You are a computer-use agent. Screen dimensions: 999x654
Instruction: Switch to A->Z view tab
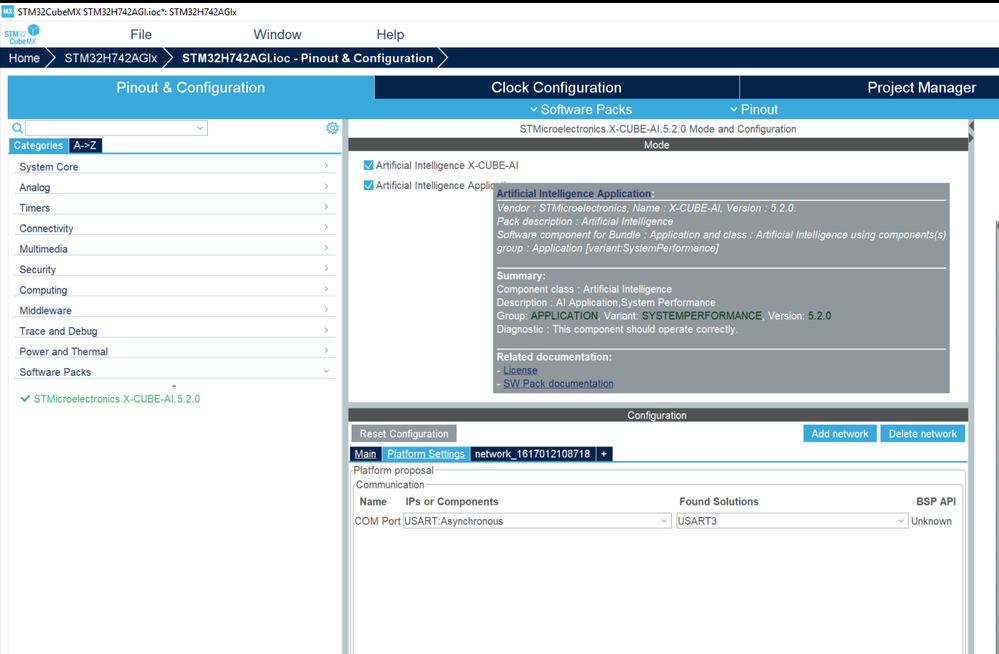pyautogui.click(x=85, y=145)
